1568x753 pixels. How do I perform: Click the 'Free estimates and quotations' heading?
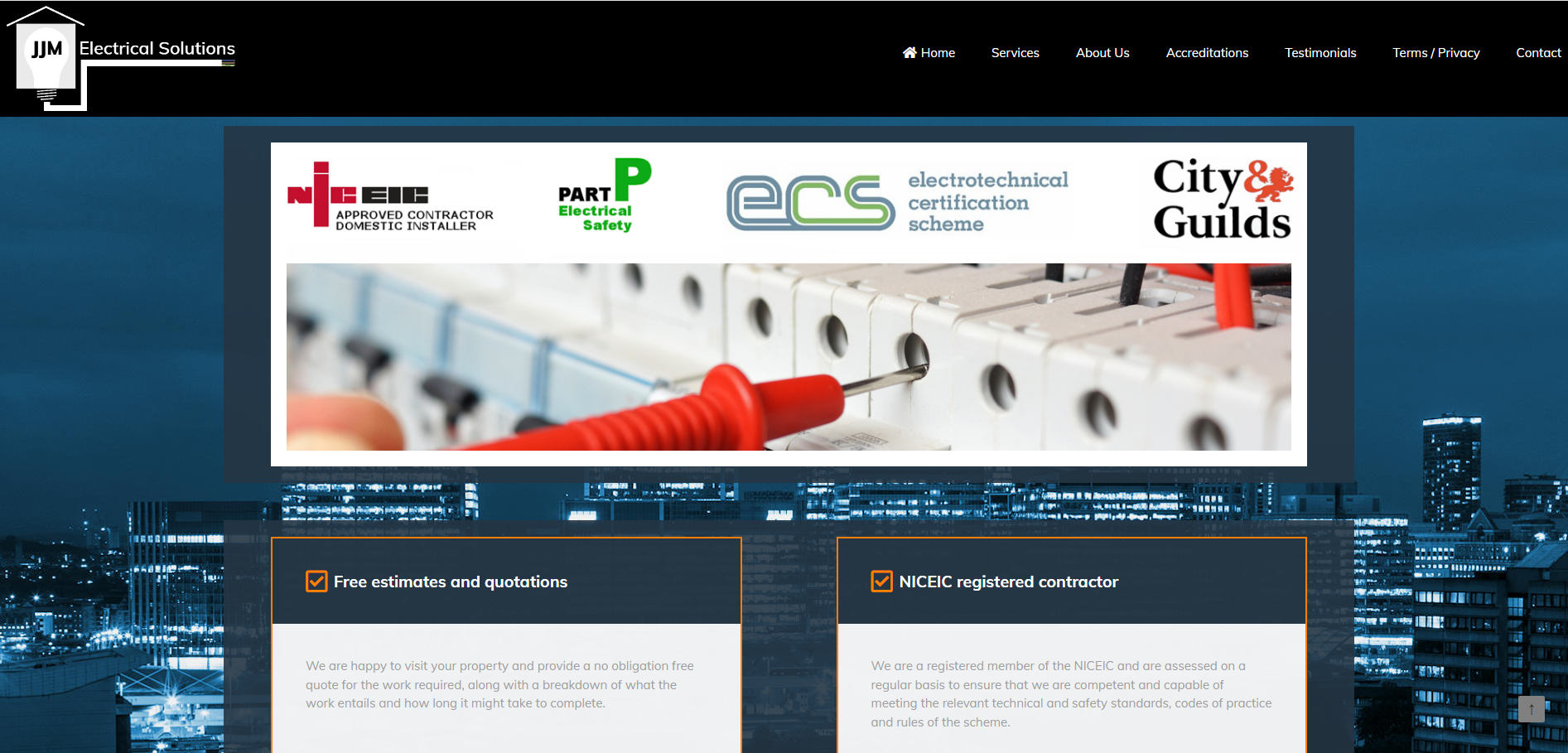coord(451,582)
